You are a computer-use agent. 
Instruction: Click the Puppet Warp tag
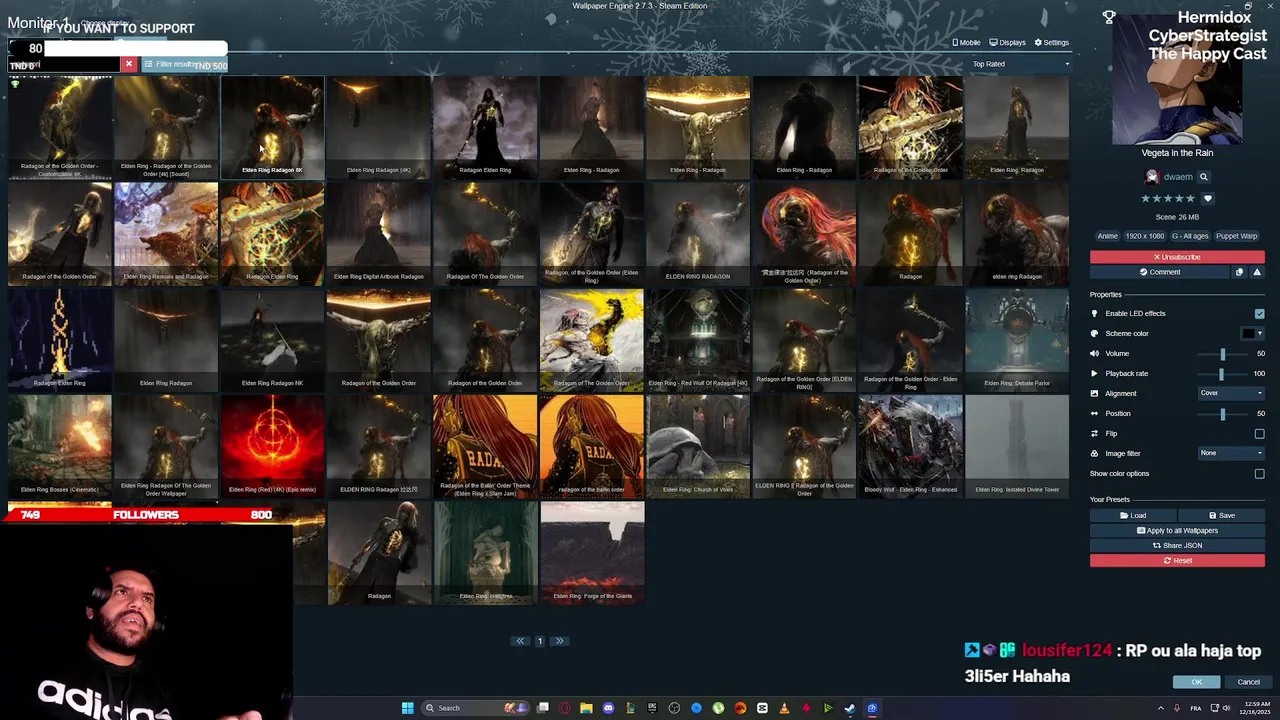pos(1237,236)
